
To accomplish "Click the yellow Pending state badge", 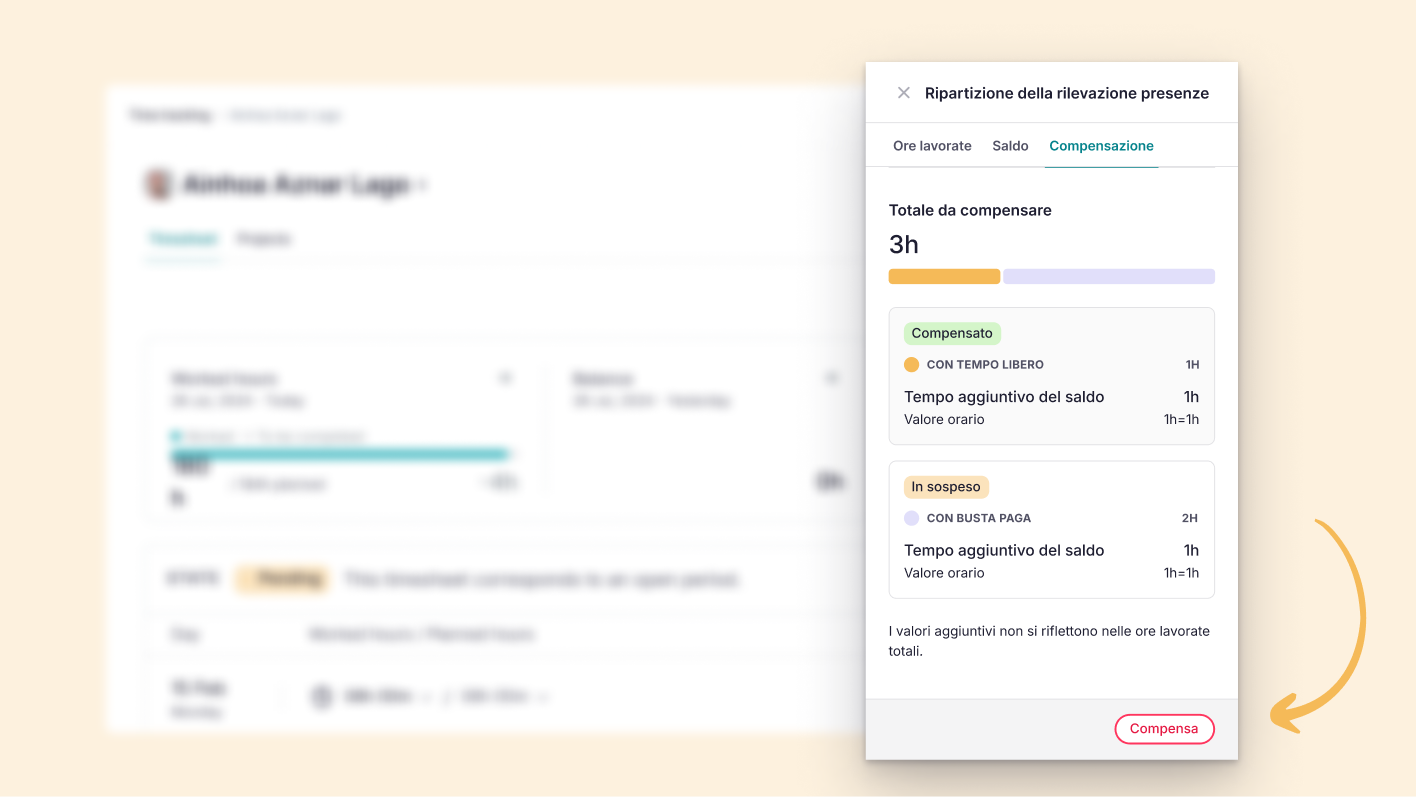I will tap(281, 579).
